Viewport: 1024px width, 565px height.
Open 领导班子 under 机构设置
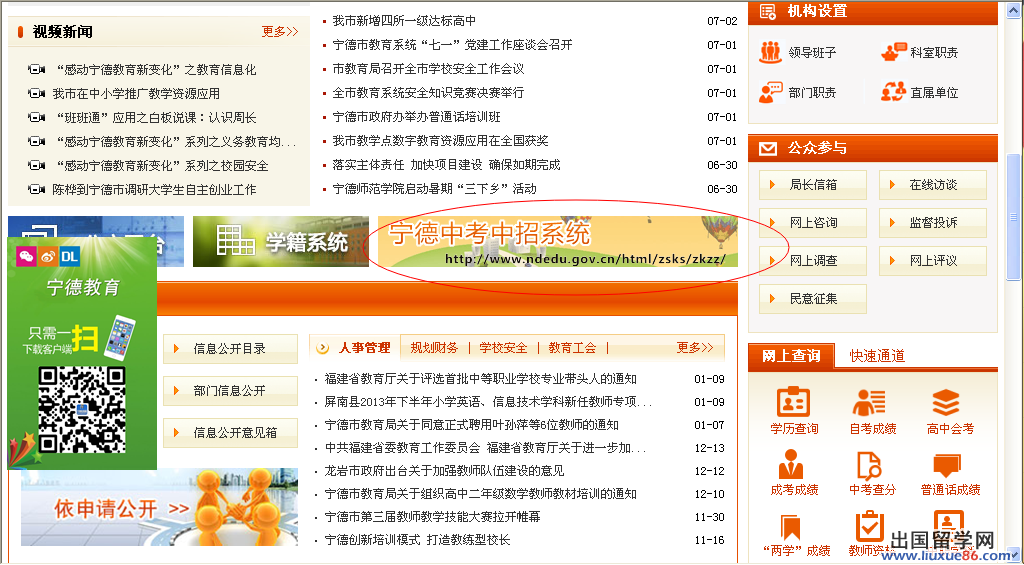[799, 52]
